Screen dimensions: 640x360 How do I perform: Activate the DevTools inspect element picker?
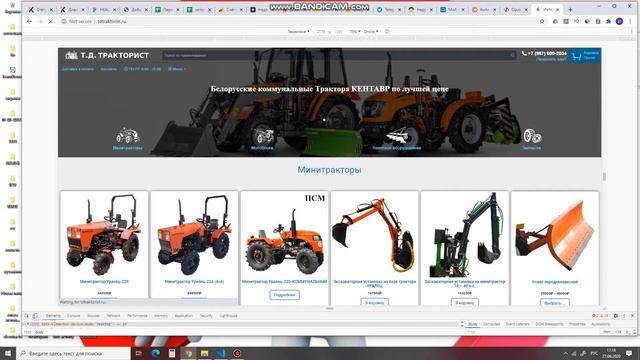[x=27, y=316]
